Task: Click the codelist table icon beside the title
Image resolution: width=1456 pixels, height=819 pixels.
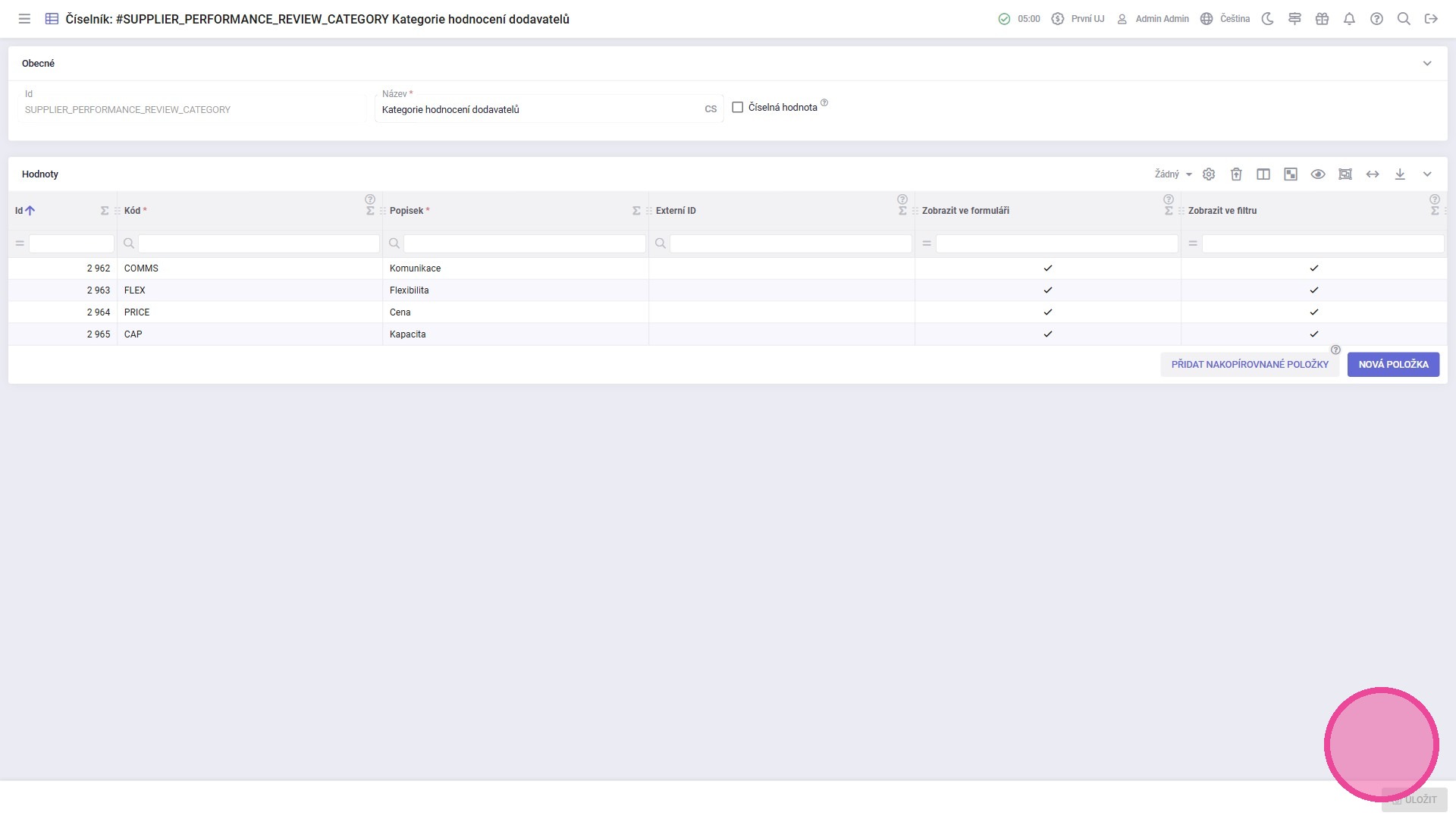Action: pos(52,19)
